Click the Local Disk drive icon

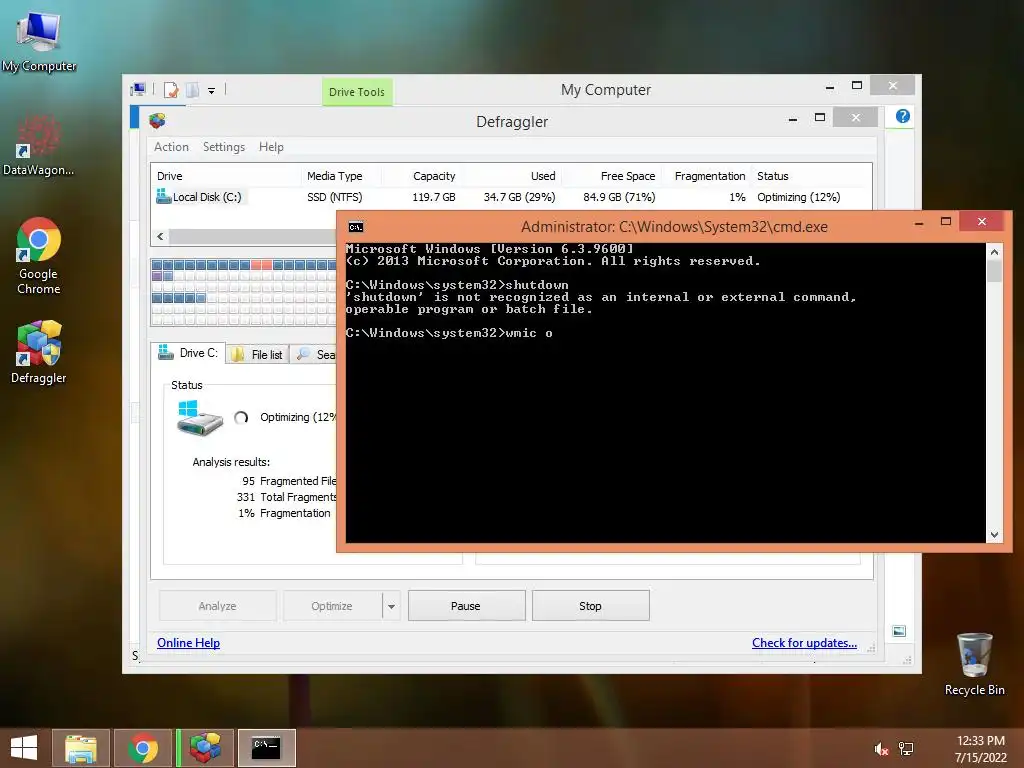163,196
